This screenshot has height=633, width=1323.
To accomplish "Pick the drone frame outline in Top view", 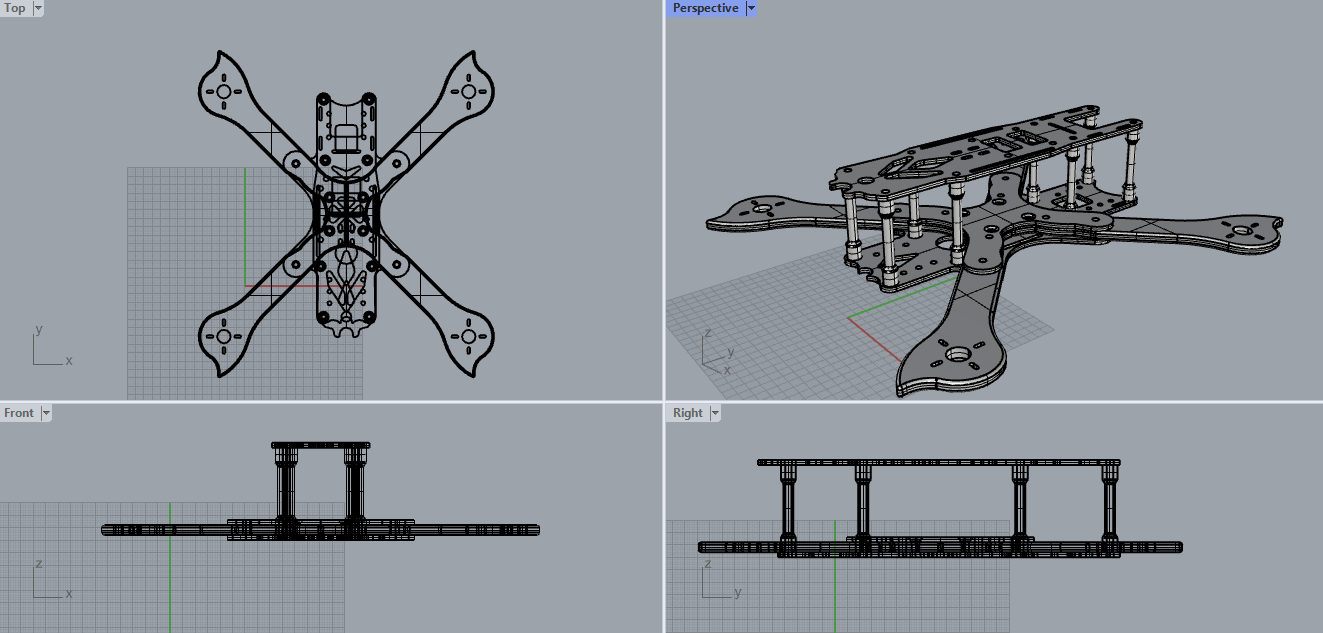I will [x=345, y=215].
